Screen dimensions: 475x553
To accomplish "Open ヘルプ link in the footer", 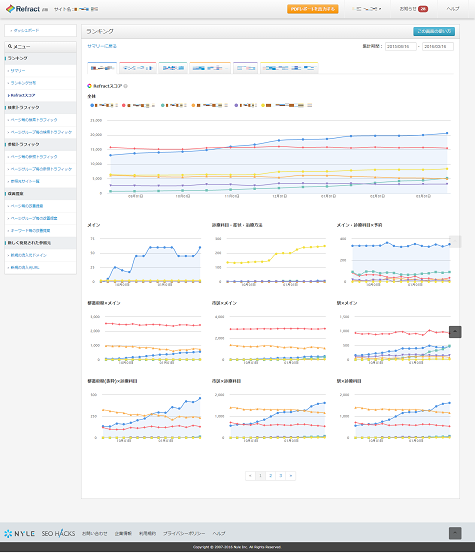I will point(219,534).
